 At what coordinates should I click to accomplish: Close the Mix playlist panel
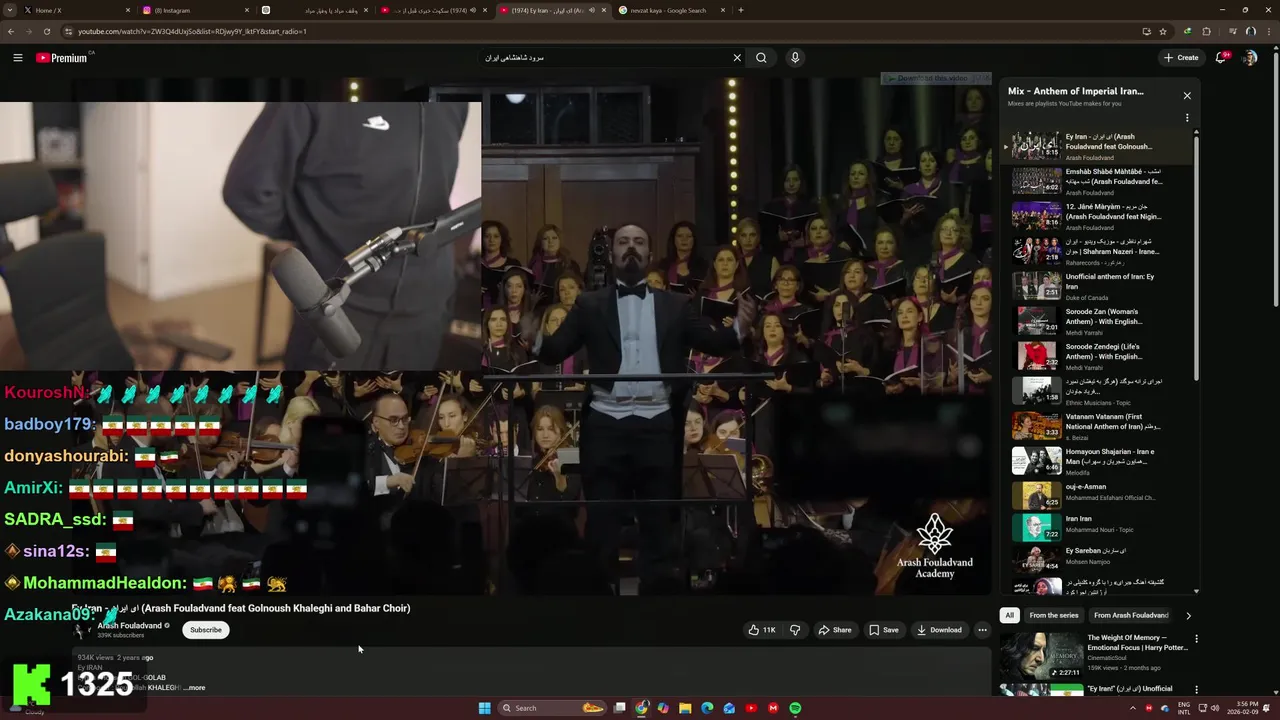[x=1187, y=96]
